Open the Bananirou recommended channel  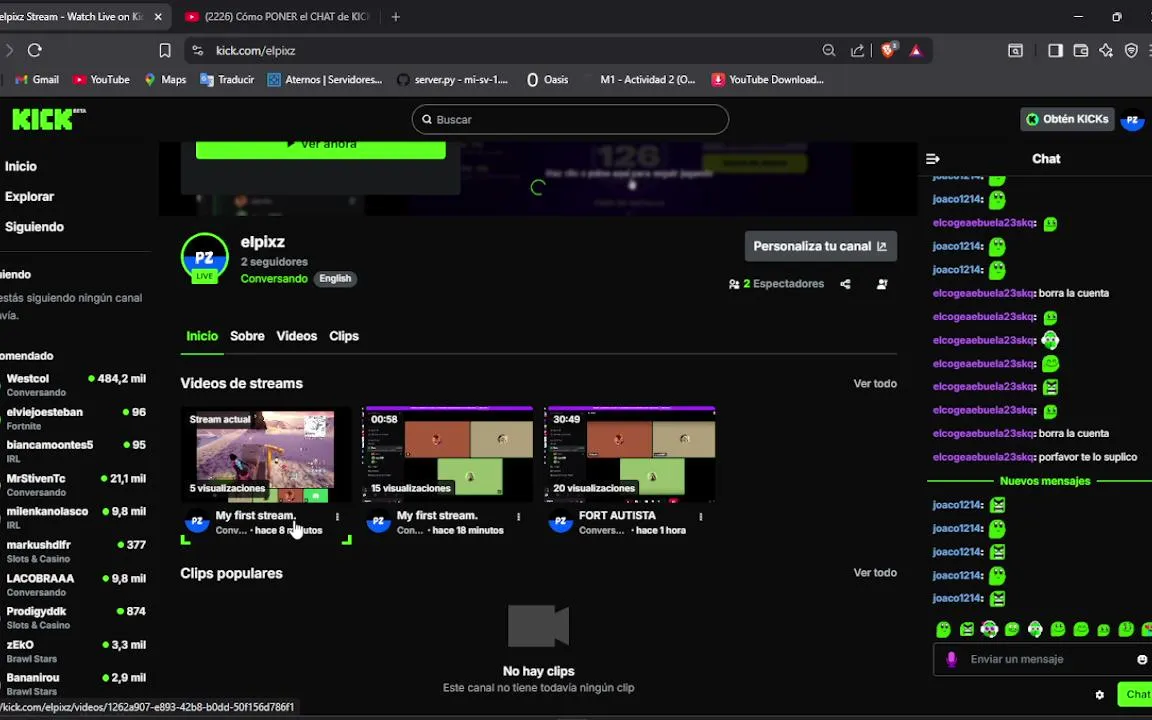pos(75,684)
